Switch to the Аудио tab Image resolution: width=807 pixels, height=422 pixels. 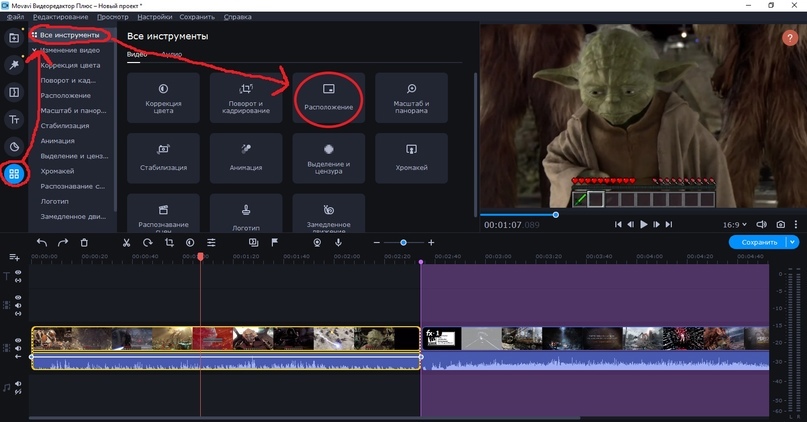click(x=171, y=54)
